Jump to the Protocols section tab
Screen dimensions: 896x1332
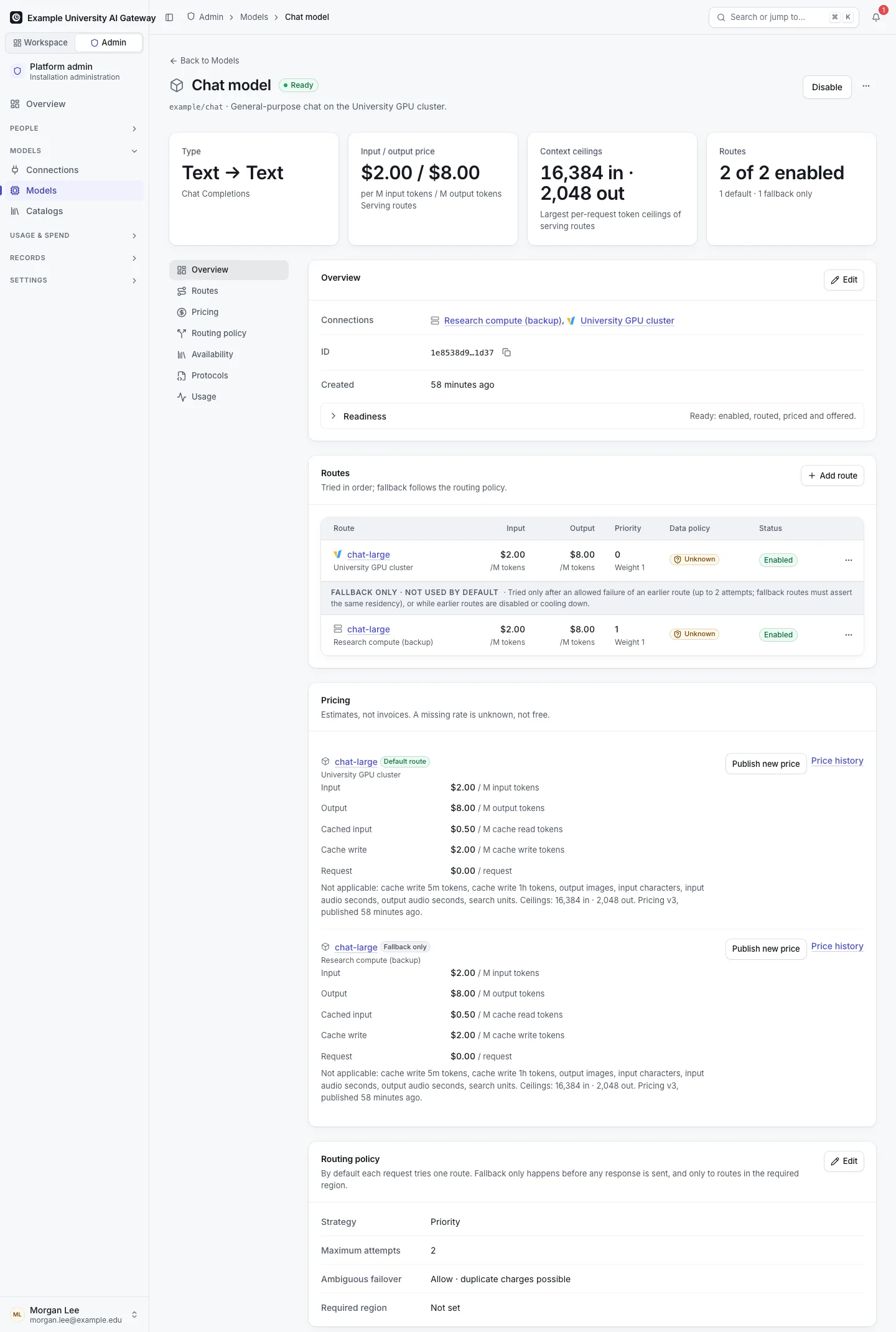pyautogui.click(x=229, y=375)
